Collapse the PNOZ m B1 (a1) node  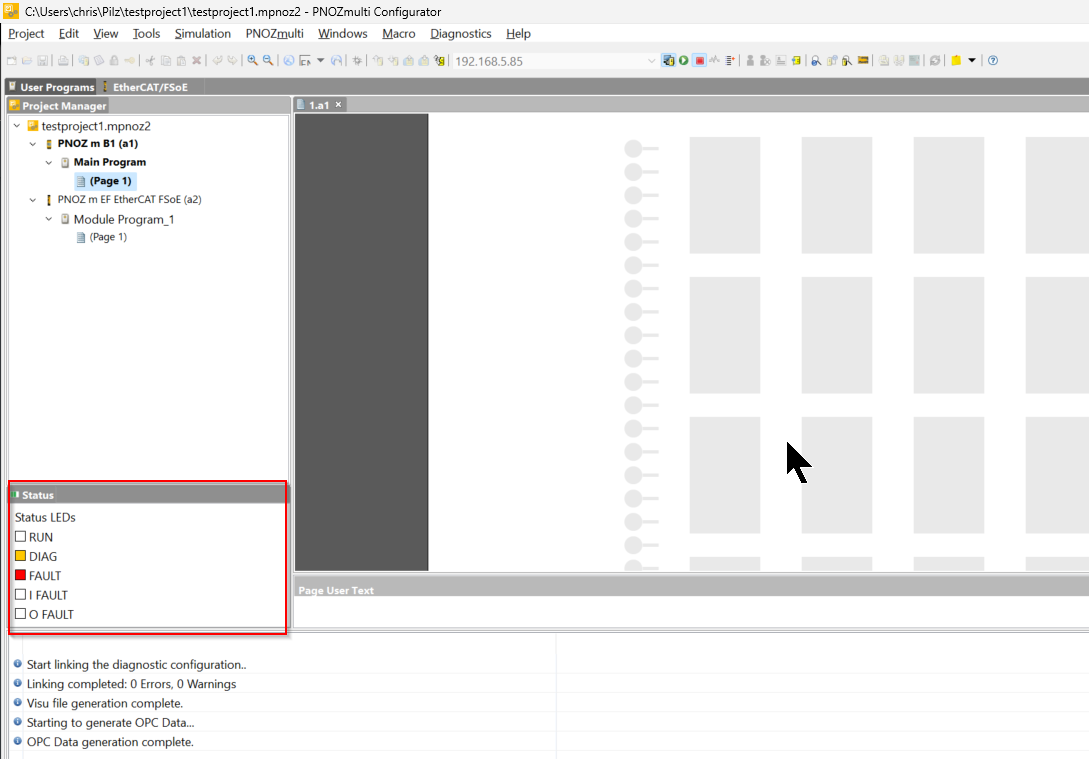pos(33,144)
